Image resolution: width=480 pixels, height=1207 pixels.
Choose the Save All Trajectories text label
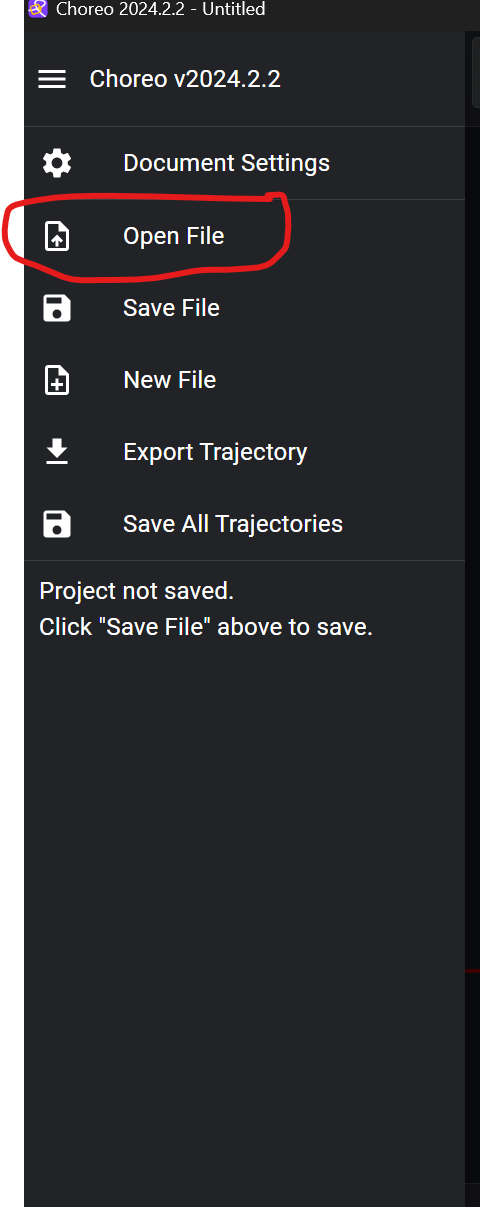tap(233, 524)
